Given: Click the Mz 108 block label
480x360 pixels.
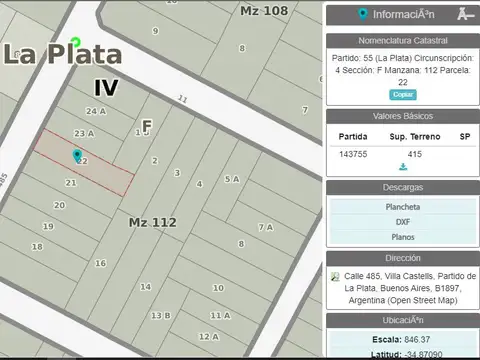Looking at the screenshot, I should click(x=264, y=11).
